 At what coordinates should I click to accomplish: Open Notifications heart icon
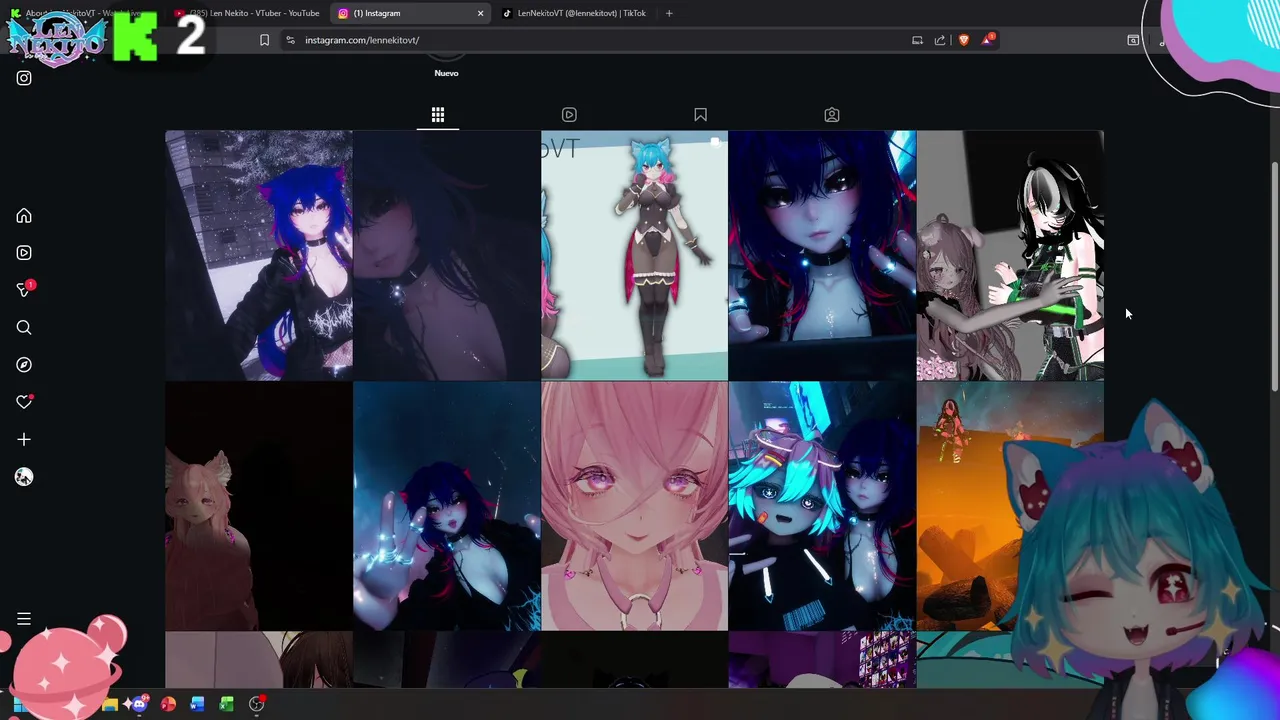[24, 402]
